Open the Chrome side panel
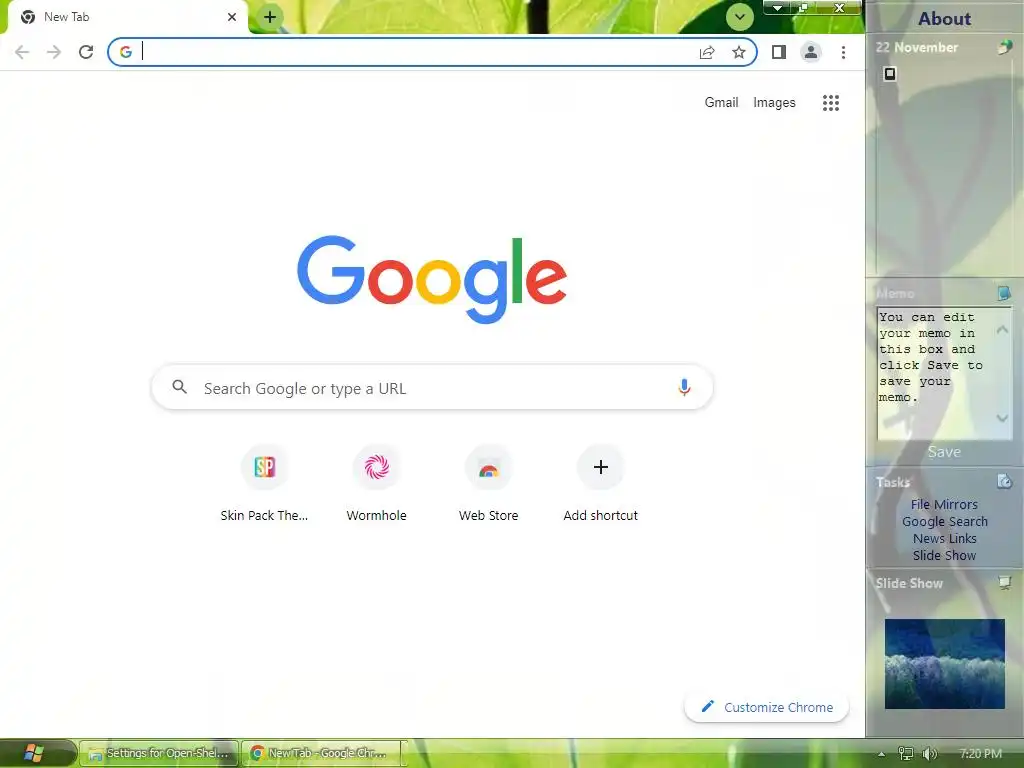Screen dimensions: 1024x768 pos(778,52)
